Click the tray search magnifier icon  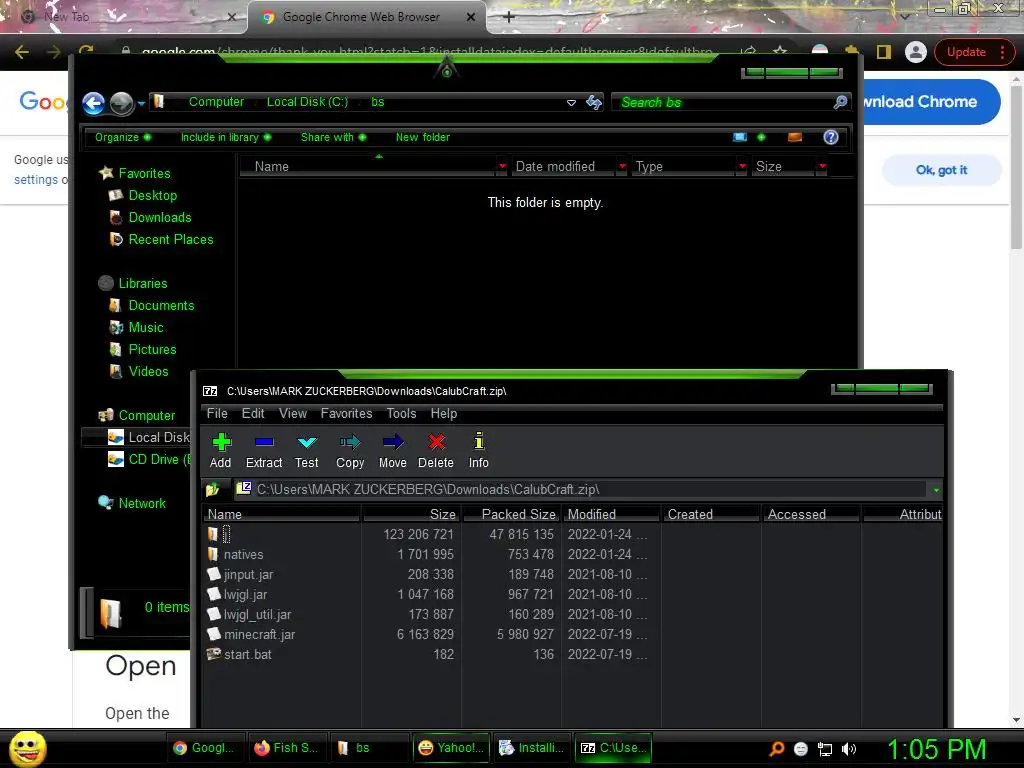point(777,749)
